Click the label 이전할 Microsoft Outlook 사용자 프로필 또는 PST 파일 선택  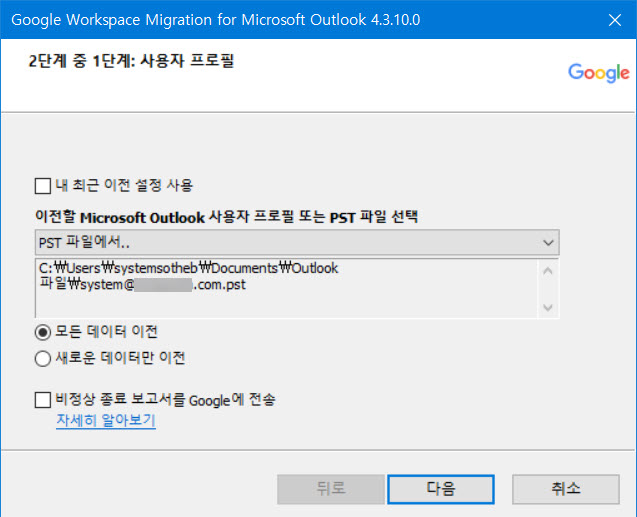[226, 217]
